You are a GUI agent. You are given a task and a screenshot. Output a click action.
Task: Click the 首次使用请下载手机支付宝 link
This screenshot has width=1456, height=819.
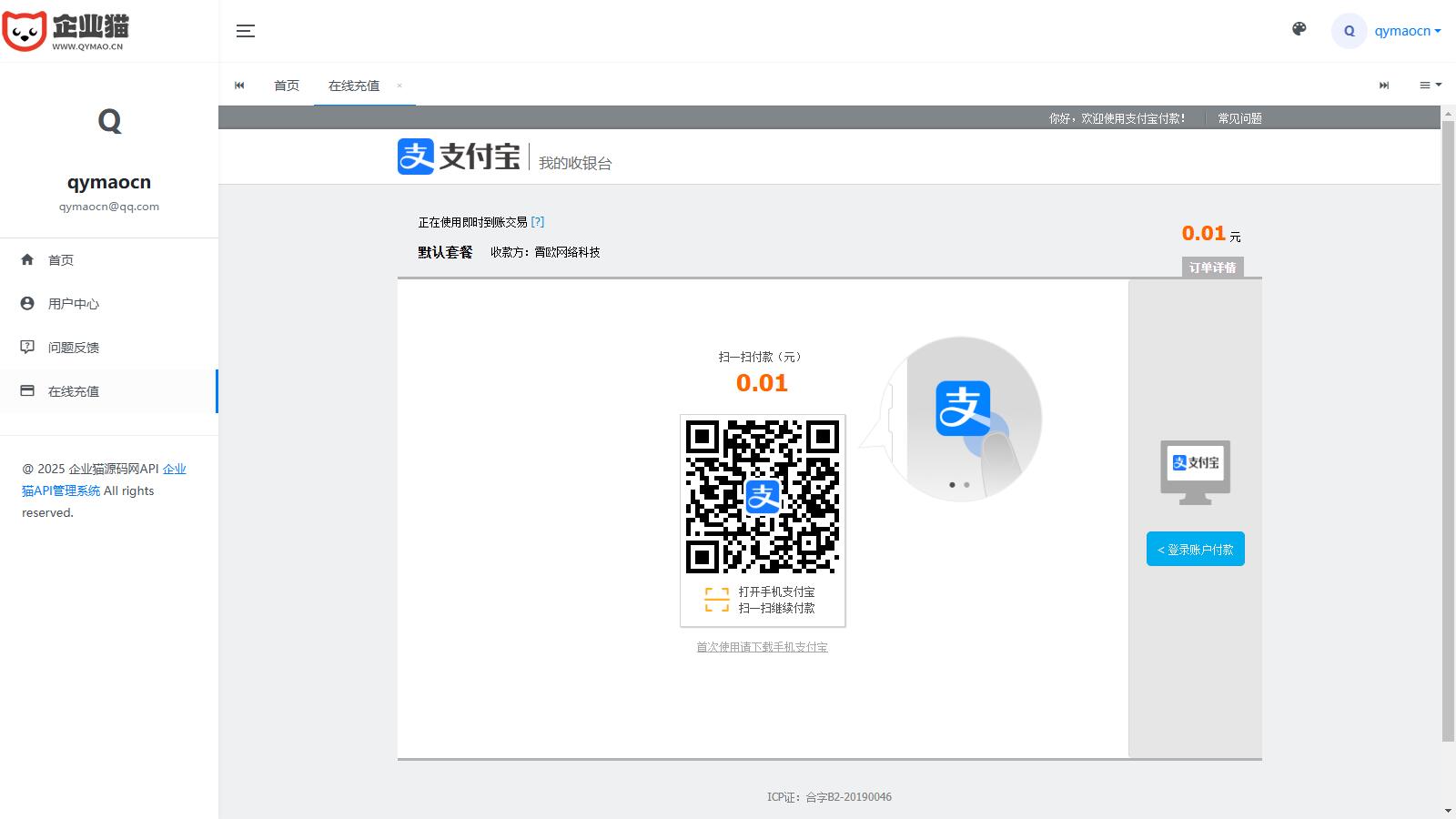click(762, 647)
